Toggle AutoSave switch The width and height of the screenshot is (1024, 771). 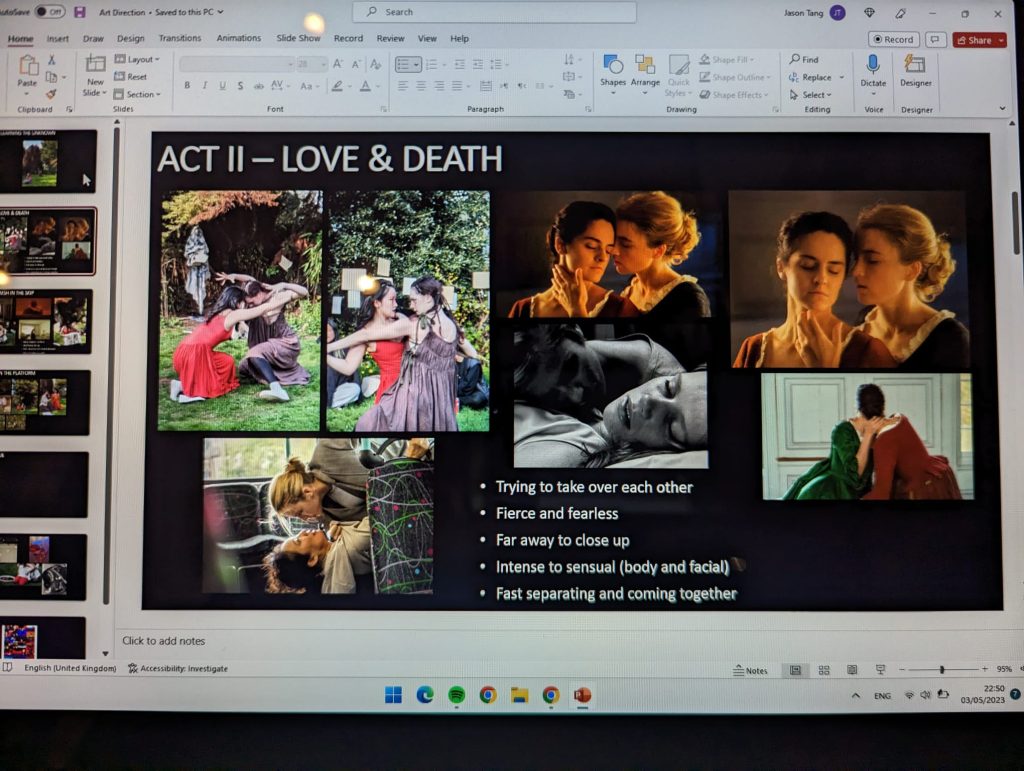(x=50, y=12)
